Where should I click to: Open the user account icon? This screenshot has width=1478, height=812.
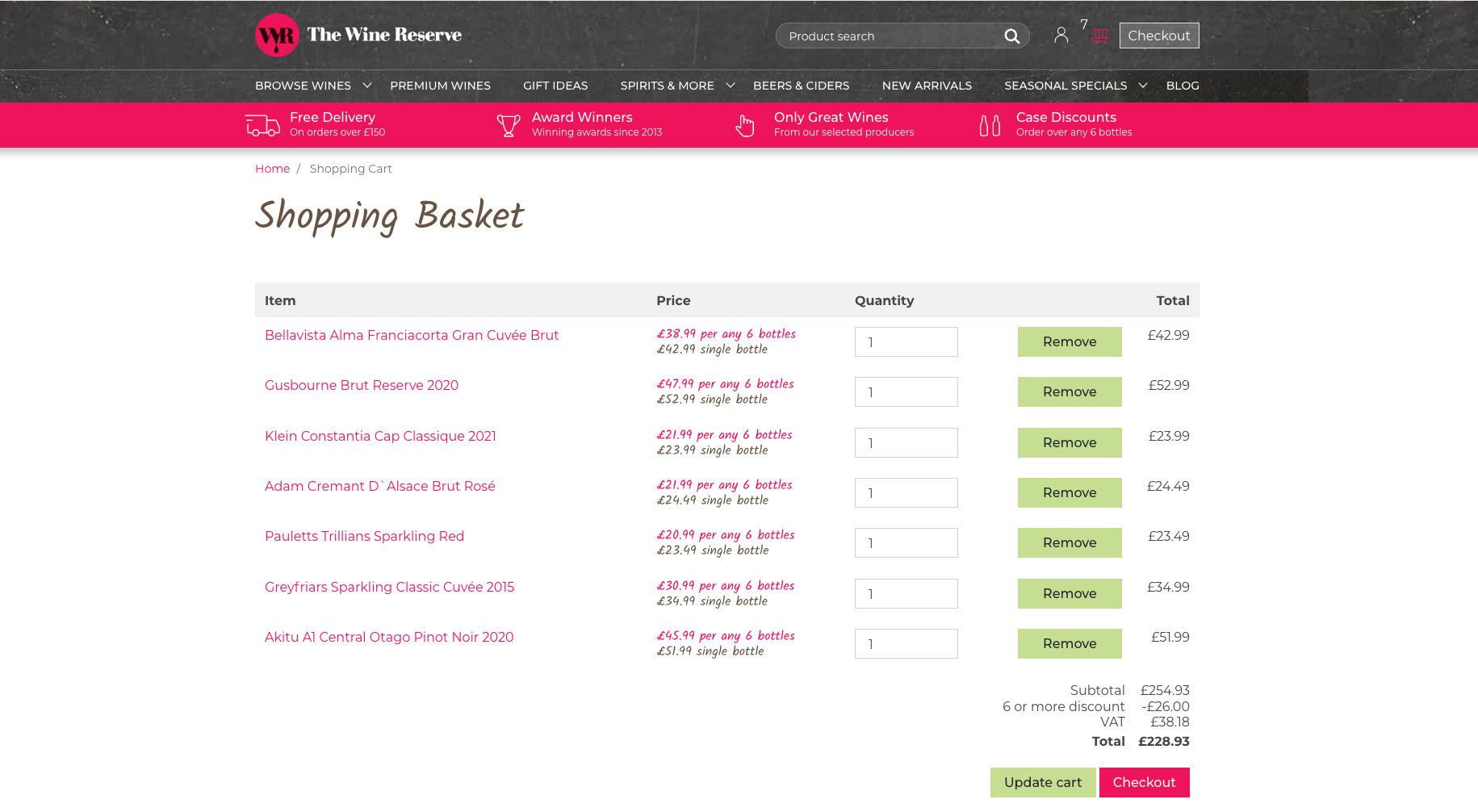pos(1061,35)
